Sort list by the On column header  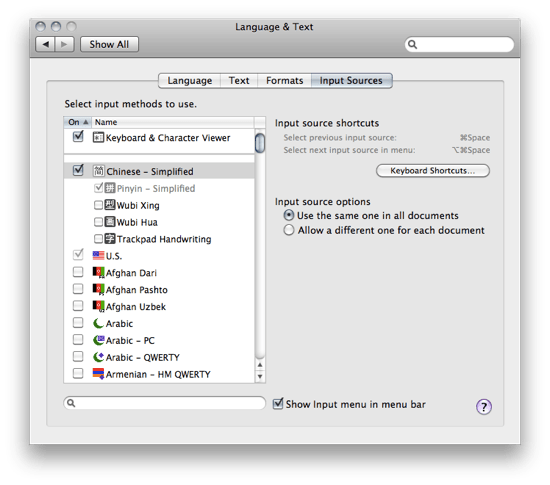click(78, 122)
